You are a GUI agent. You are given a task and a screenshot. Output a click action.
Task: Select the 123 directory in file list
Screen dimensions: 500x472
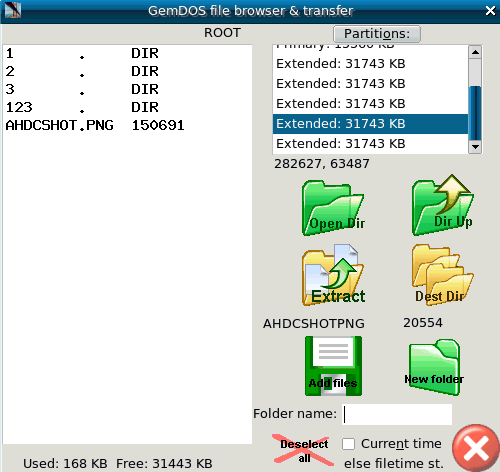[127, 107]
